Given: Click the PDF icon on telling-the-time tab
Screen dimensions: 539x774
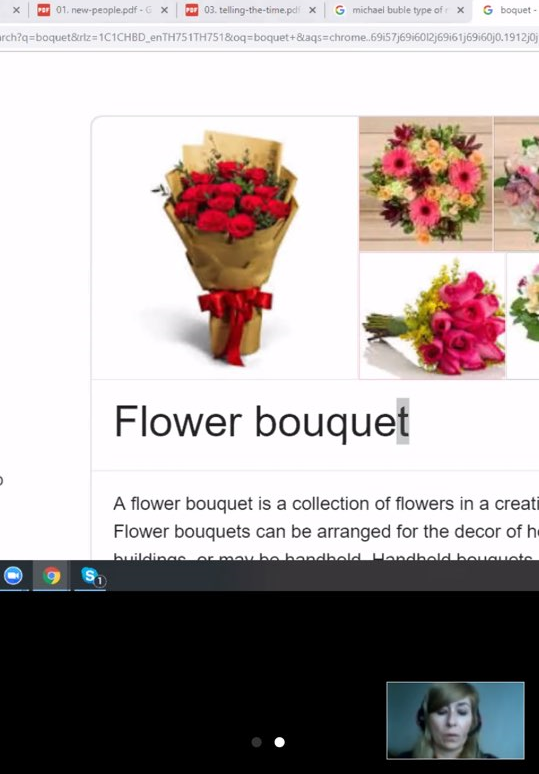Looking at the screenshot, I should pyautogui.click(x=192, y=10).
